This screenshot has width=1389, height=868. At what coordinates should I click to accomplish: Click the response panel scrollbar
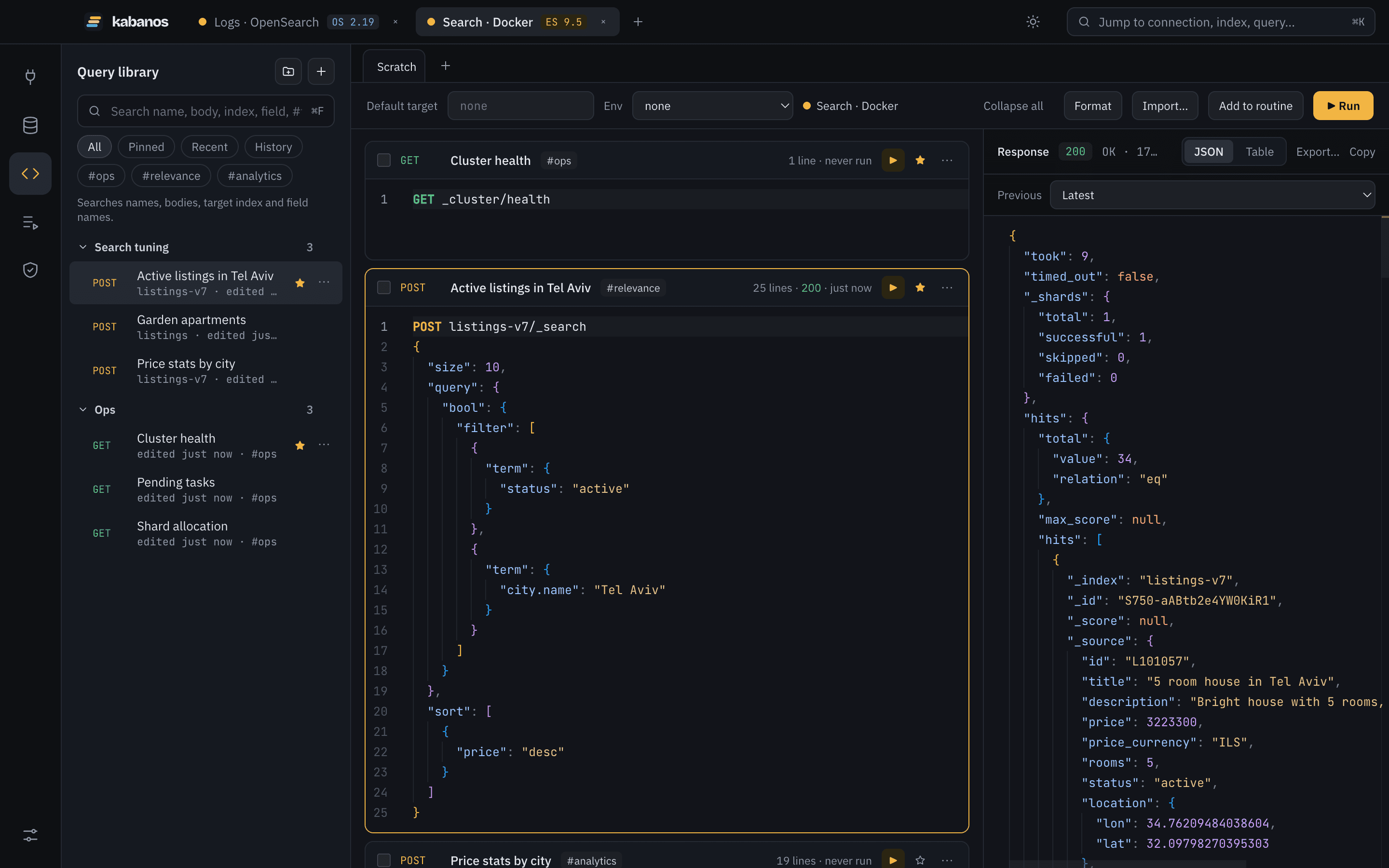point(1384,247)
